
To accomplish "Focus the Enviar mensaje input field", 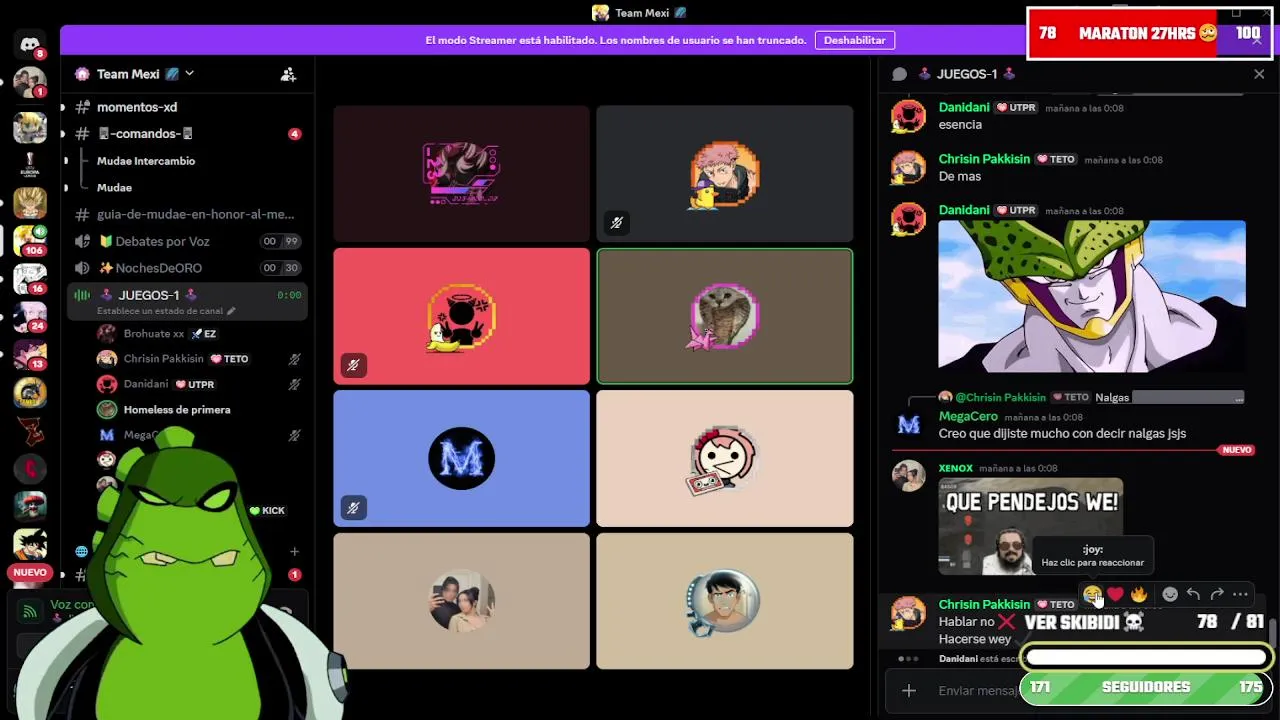I will pyautogui.click(x=978, y=690).
